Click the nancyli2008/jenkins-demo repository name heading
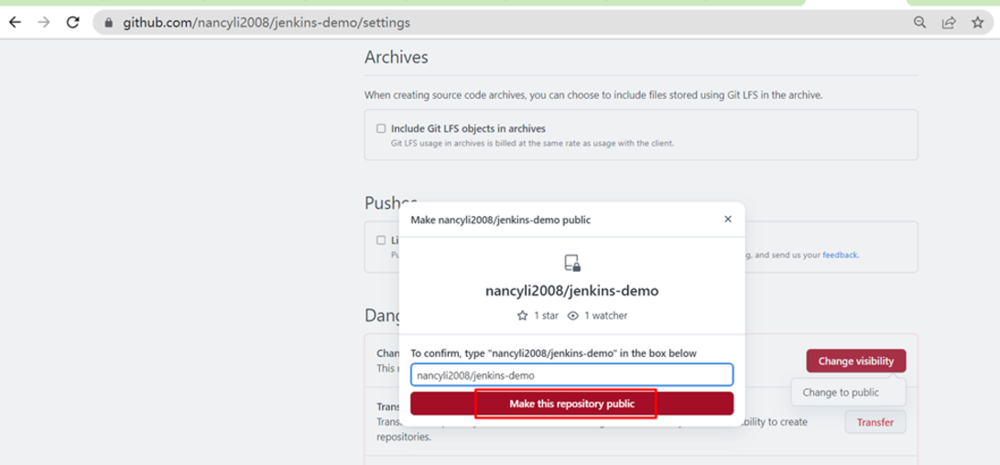Screen dimensions: 1000x465 (x=572, y=291)
